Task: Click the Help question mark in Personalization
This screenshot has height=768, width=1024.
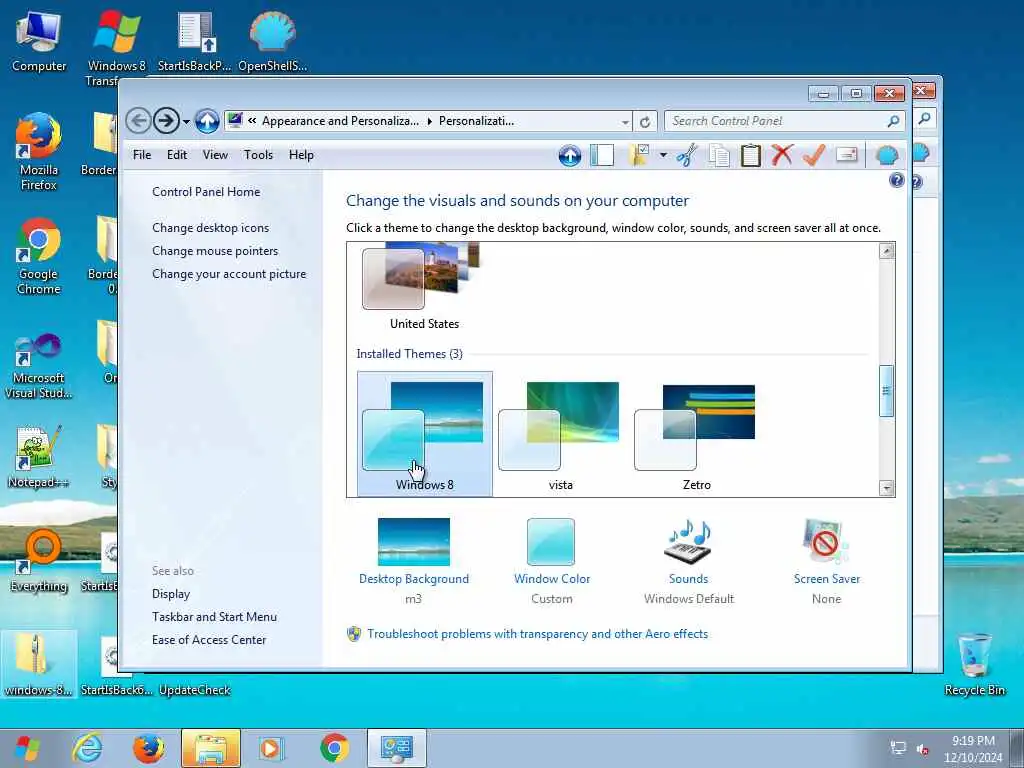Action: point(896,180)
